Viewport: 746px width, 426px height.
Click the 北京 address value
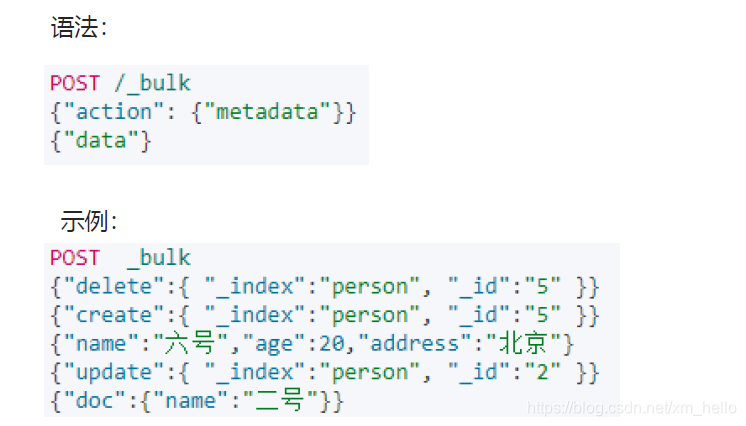pyautogui.click(x=523, y=343)
